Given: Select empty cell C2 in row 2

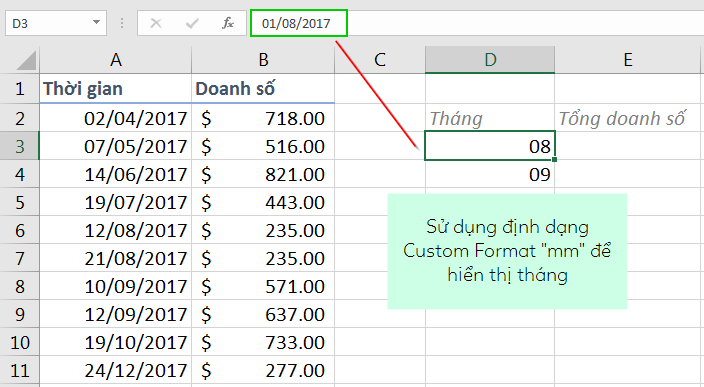Looking at the screenshot, I should point(380,118).
